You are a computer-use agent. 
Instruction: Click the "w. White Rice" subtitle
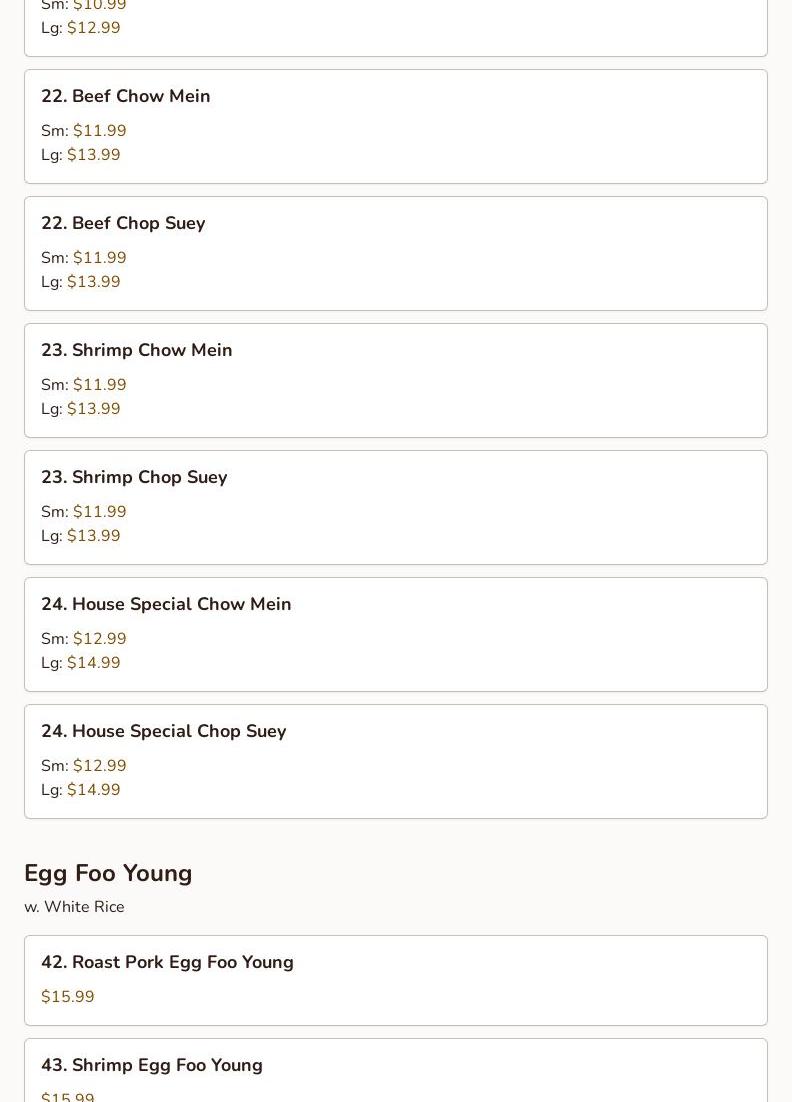click(x=74, y=907)
